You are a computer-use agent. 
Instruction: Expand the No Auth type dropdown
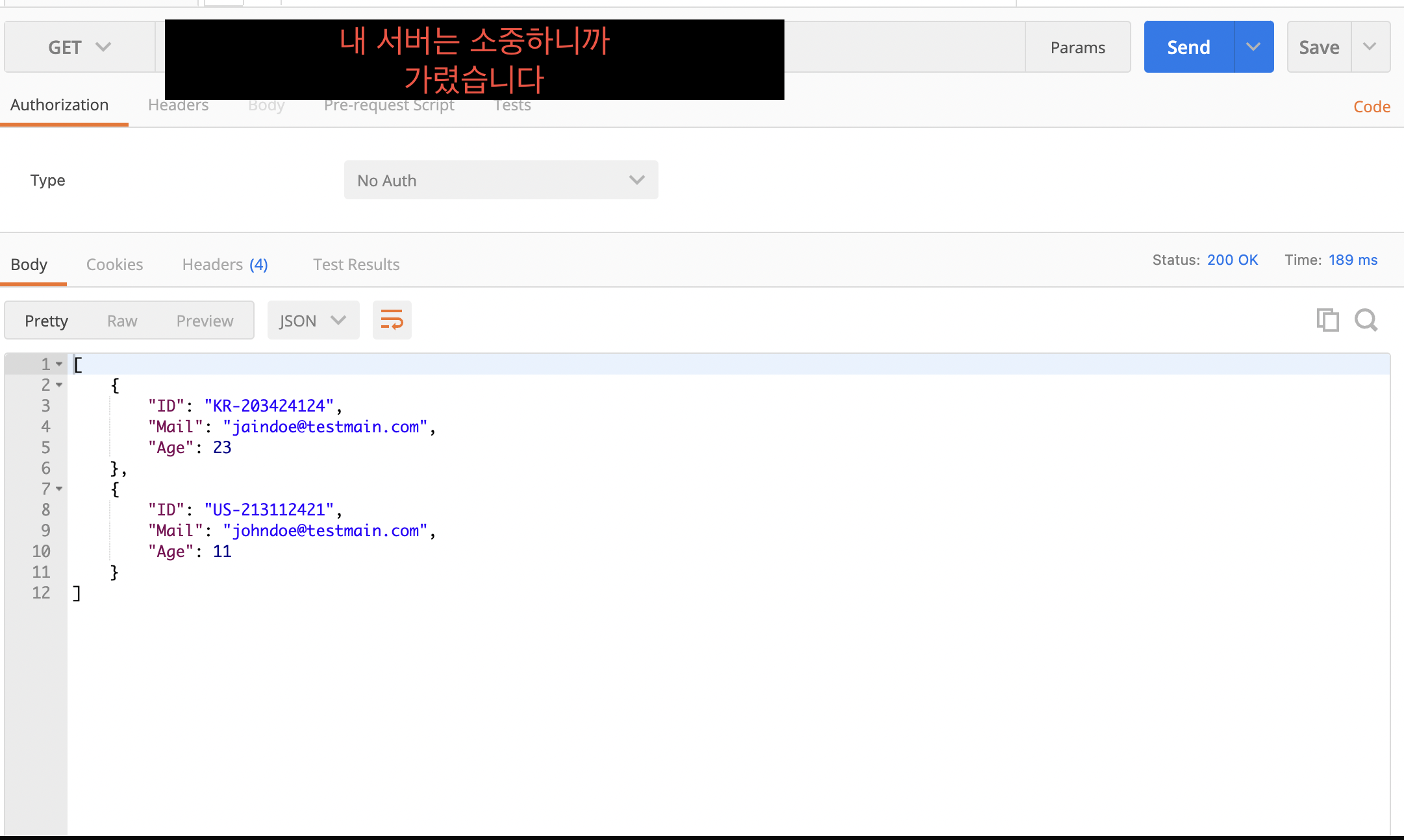pyautogui.click(x=501, y=180)
